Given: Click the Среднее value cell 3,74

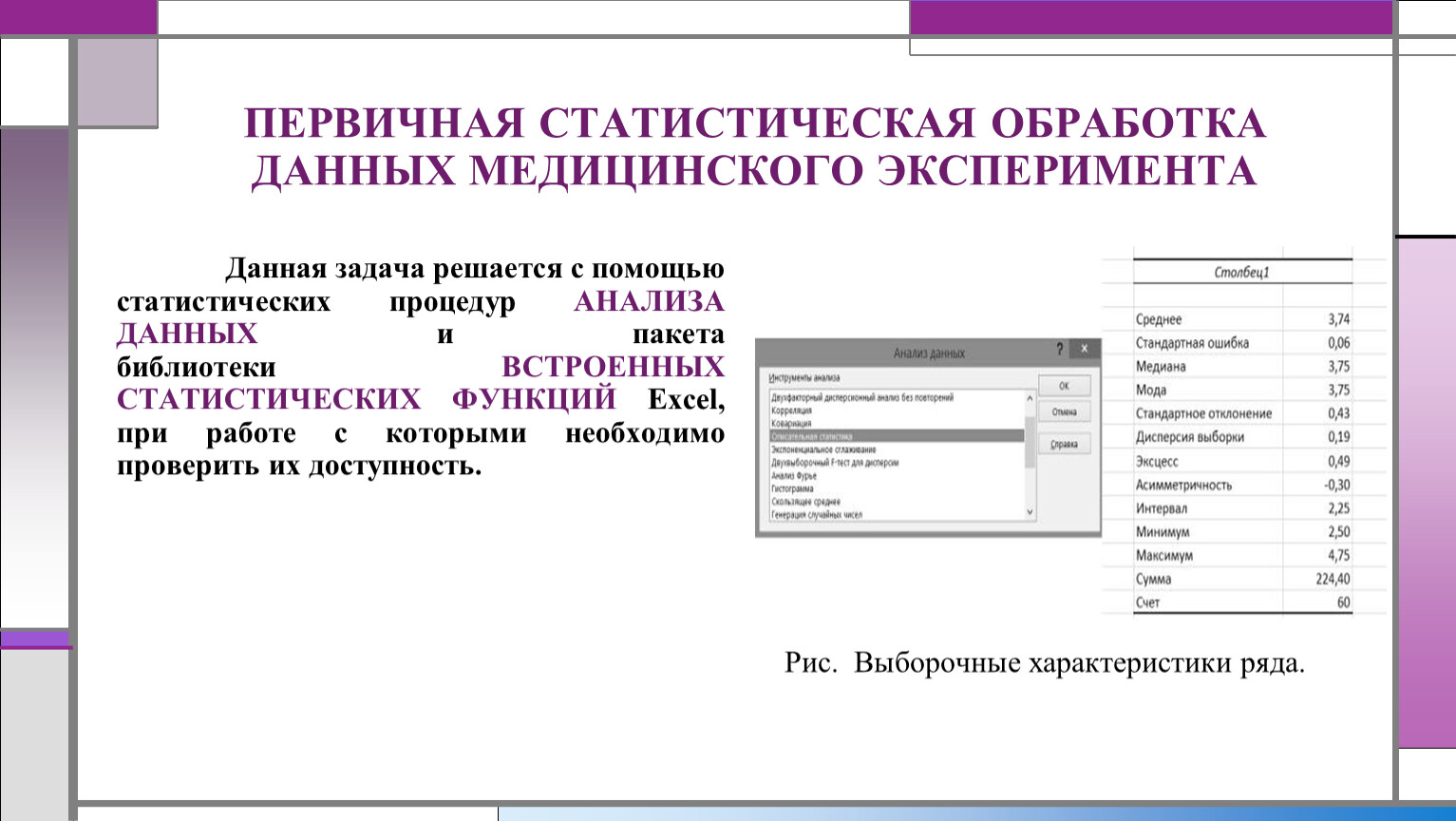Looking at the screenshot, I should click(1337, 319).
